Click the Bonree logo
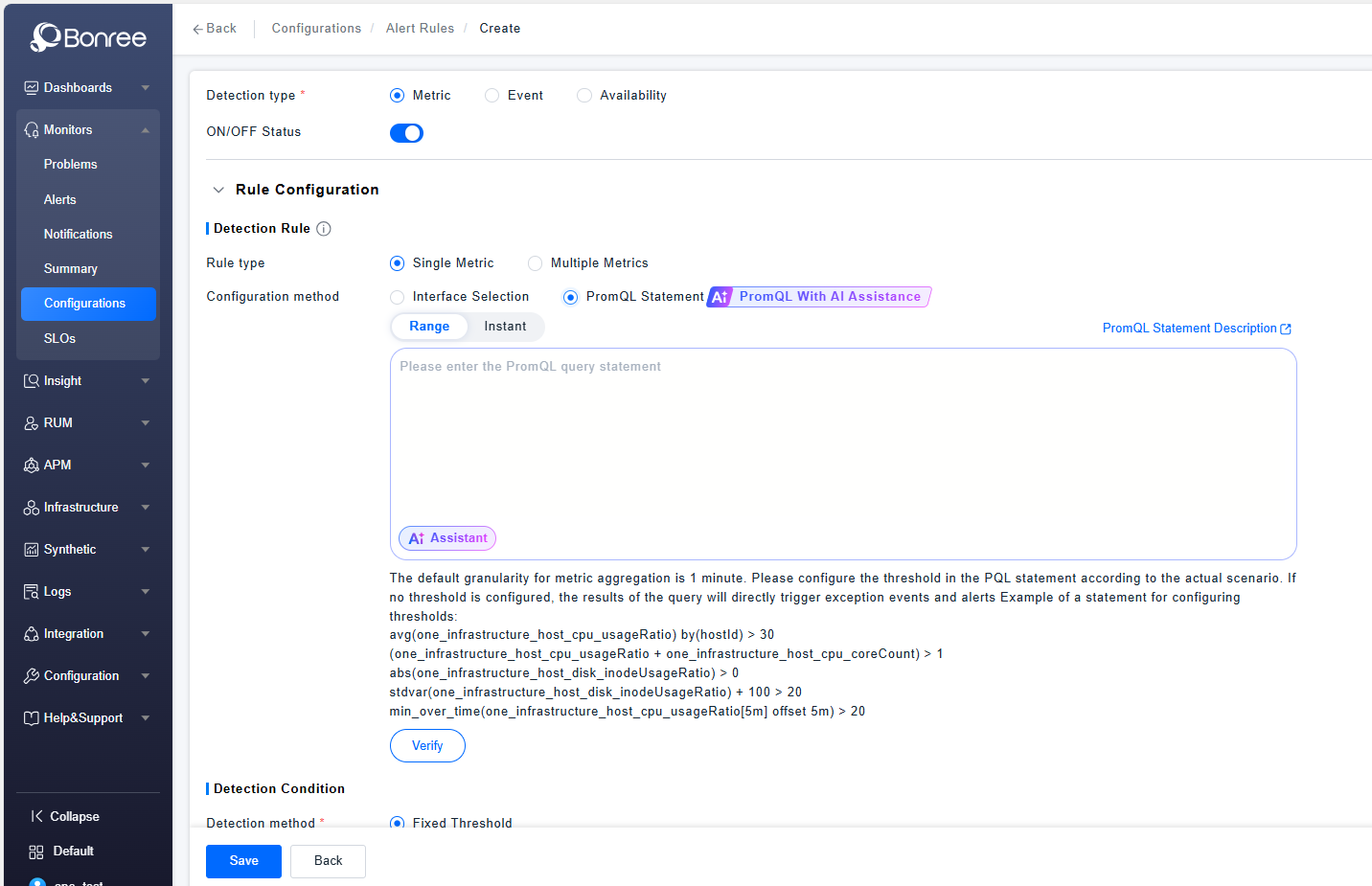 click(x=88, y=37)
